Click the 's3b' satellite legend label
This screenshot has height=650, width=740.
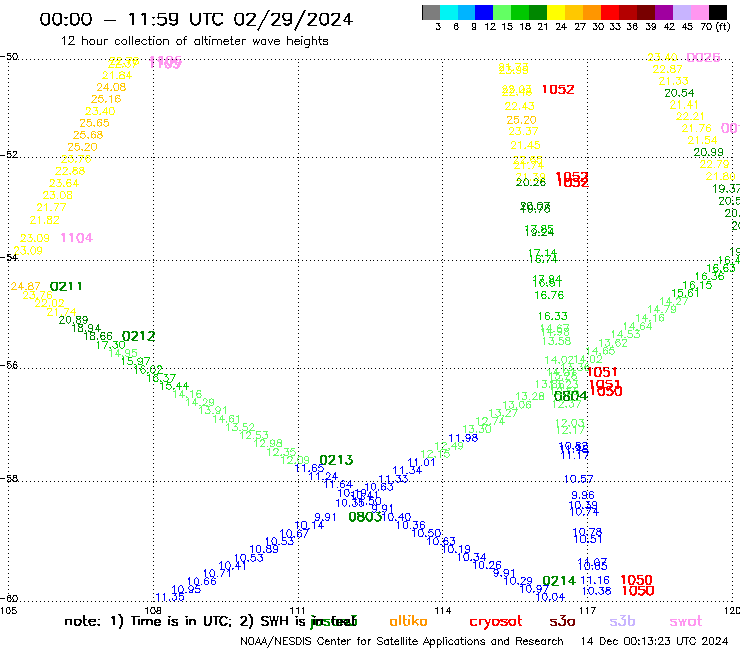click(622, 621)
